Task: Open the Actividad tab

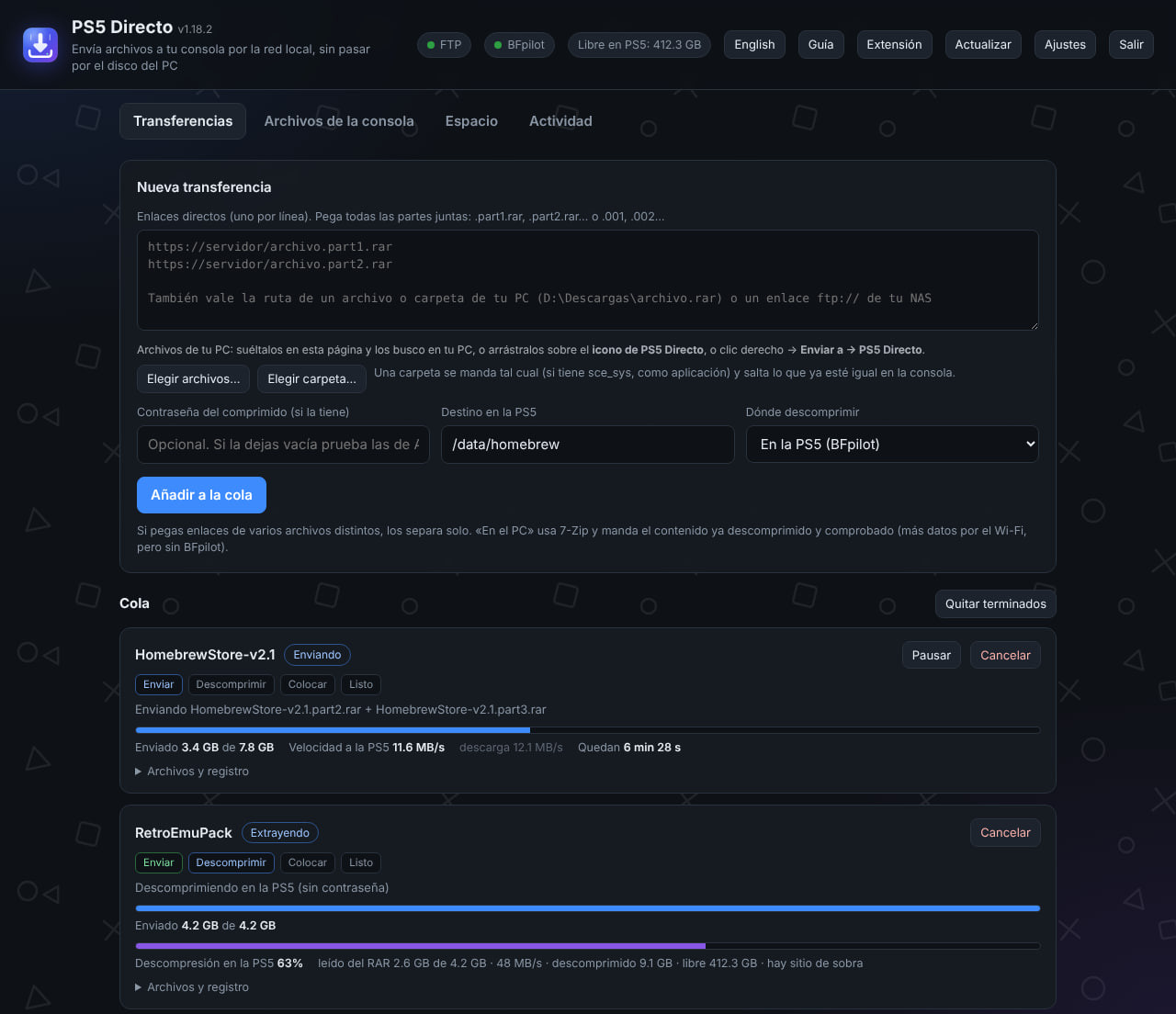Action: pyautogui.click(x=560, y=121)
